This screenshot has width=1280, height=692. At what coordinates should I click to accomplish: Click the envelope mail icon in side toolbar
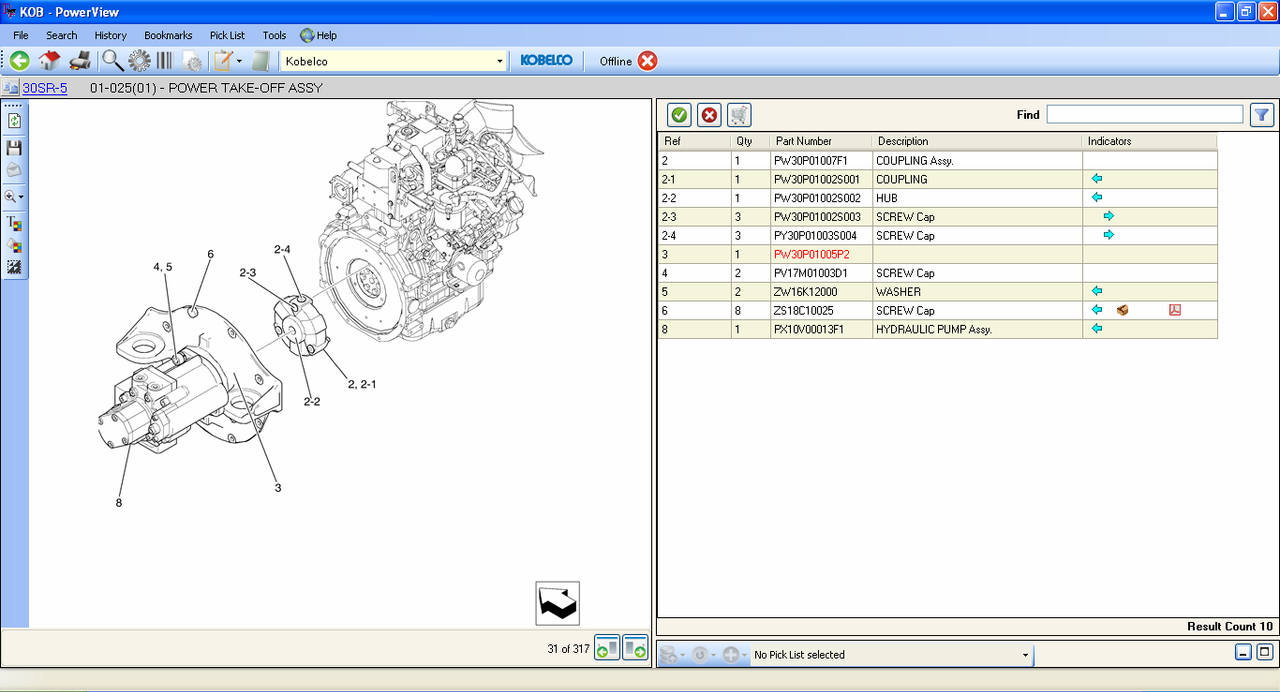pos(14,169)
